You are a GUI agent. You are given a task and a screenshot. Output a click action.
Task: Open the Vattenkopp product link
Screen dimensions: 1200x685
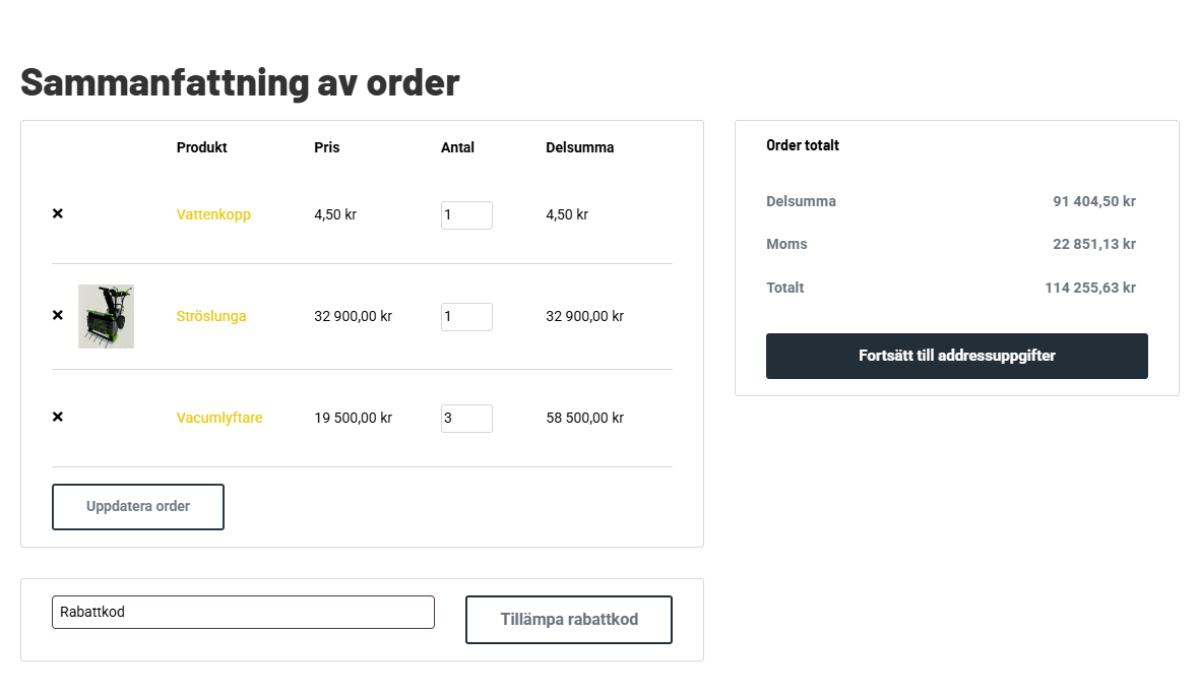pos(213,214)
